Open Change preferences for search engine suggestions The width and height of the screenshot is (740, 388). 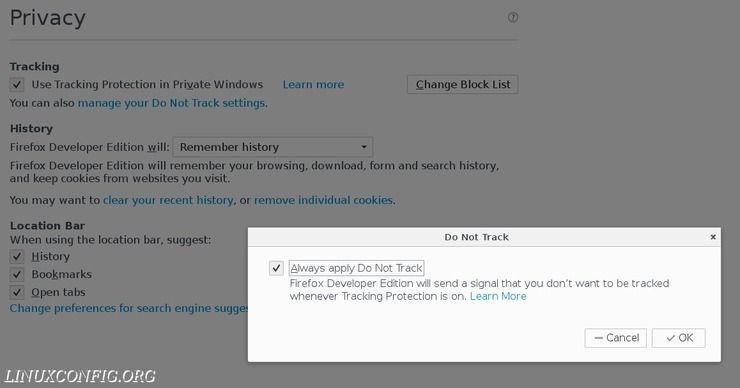point(129,308)
